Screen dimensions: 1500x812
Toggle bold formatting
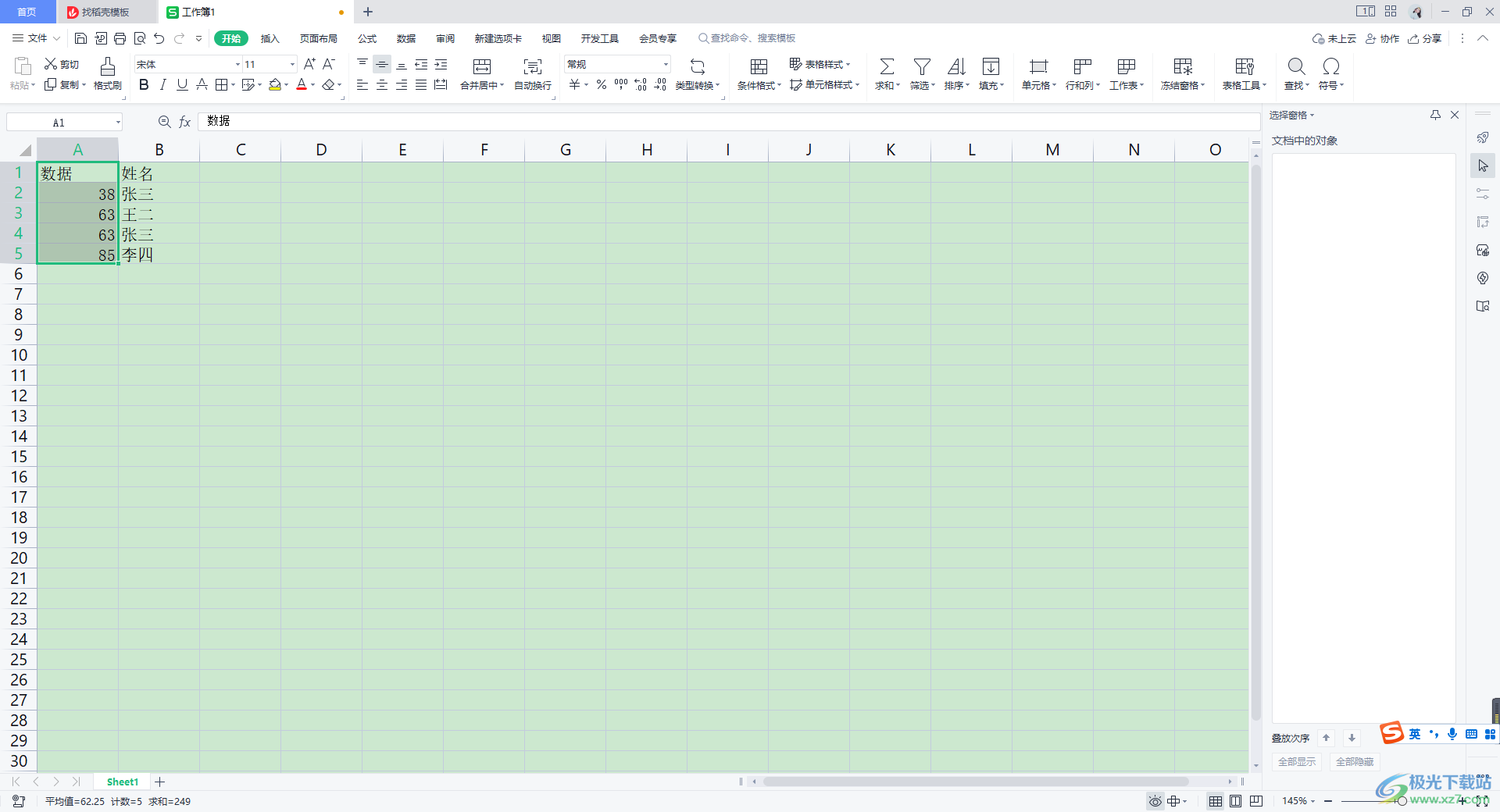click(144, 84)
